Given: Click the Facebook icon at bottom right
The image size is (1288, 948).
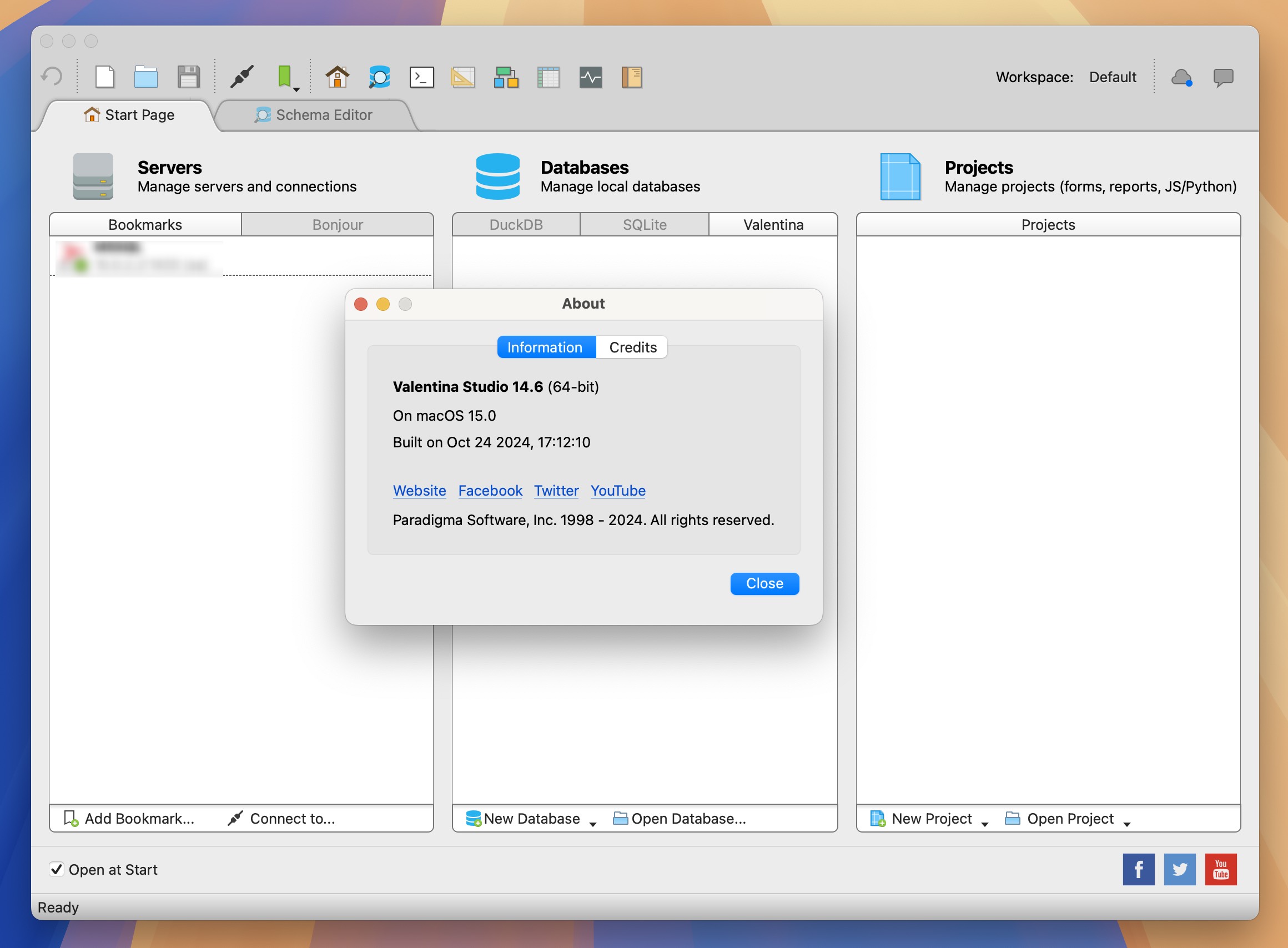Looking at the screenshot, I should click(x=1139, y=869).
